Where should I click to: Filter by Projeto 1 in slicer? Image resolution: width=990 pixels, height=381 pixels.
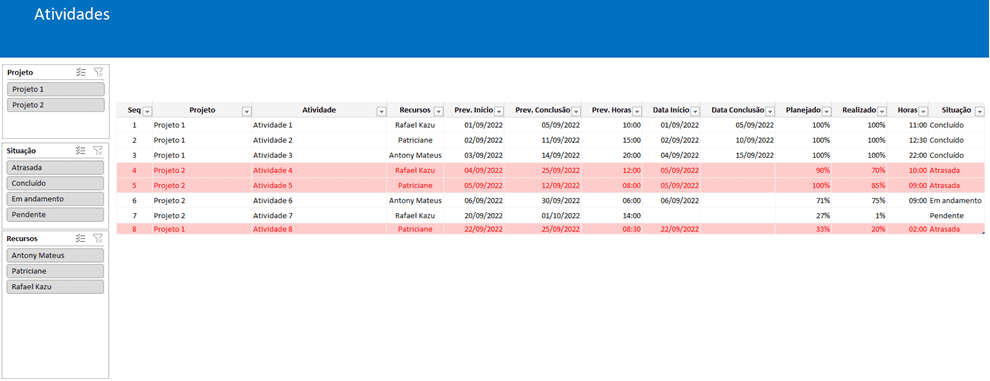tap(56, 89)
